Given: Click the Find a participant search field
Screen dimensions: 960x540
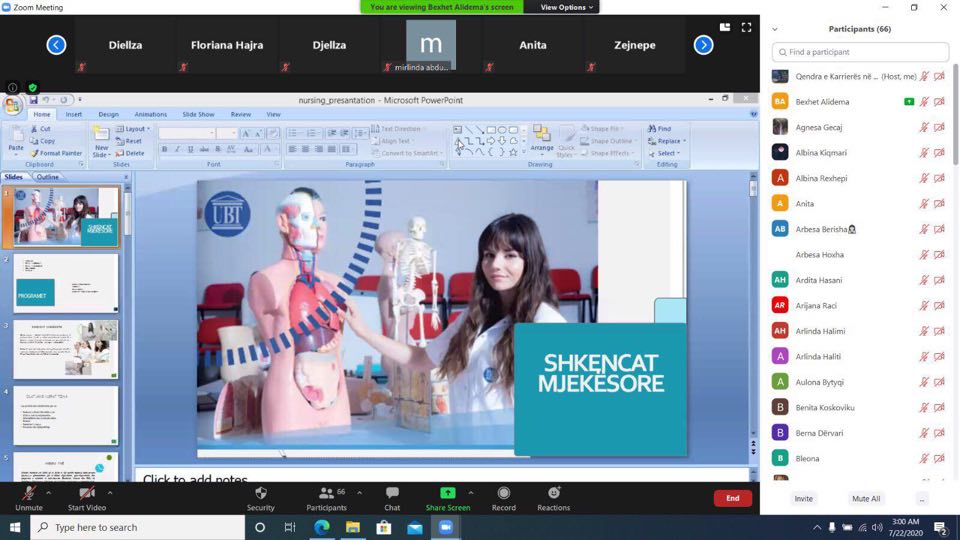Looking at the screenshot, I should coord(860,52).
